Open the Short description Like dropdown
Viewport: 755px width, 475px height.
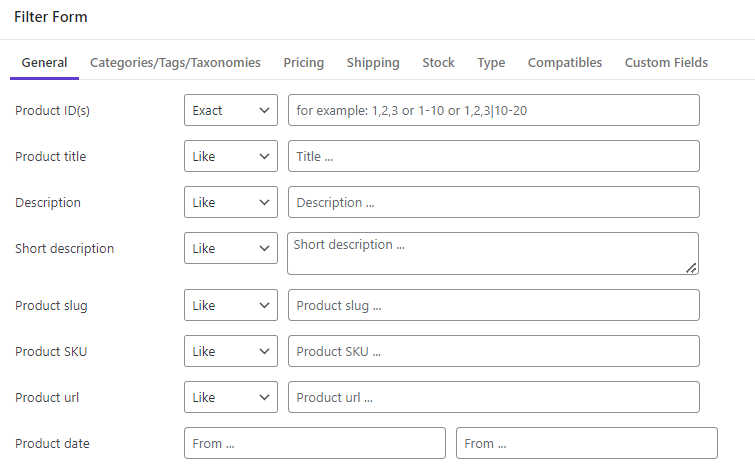coord(231,248)
